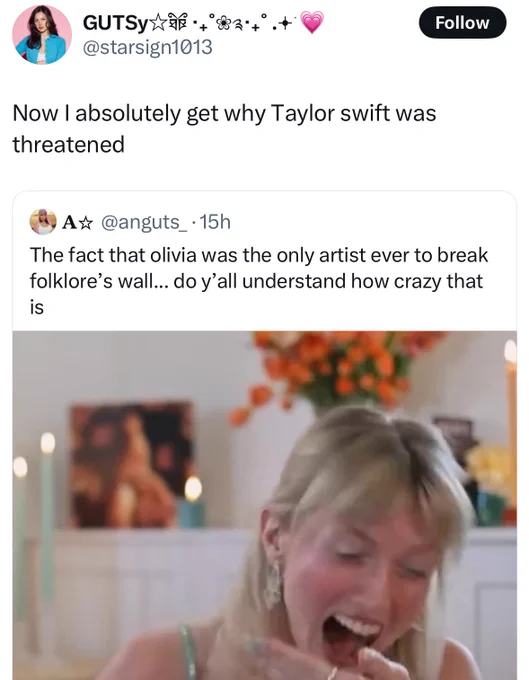Open the quoted tweet text about olivia

[x=259, y=281]
